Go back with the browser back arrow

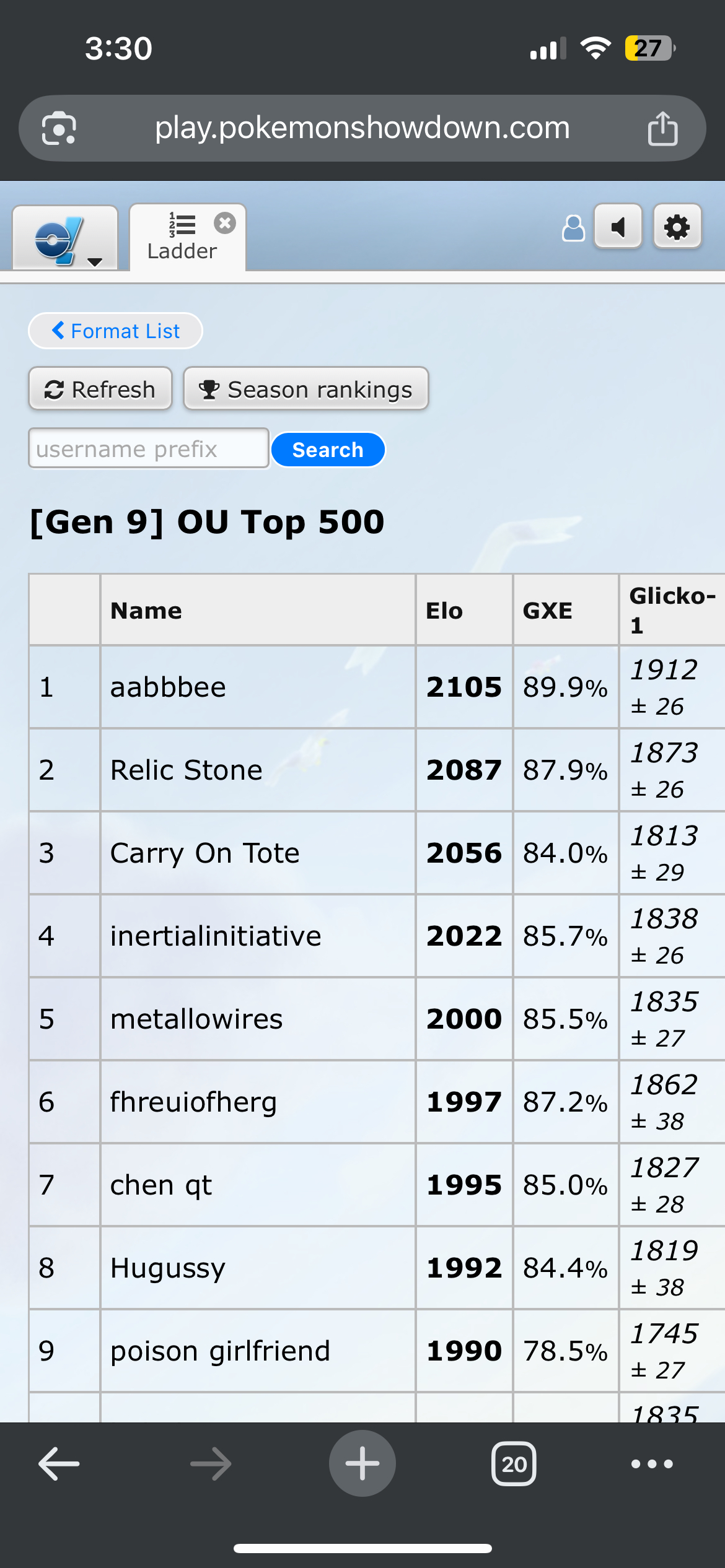click(x=59, y=1463)
